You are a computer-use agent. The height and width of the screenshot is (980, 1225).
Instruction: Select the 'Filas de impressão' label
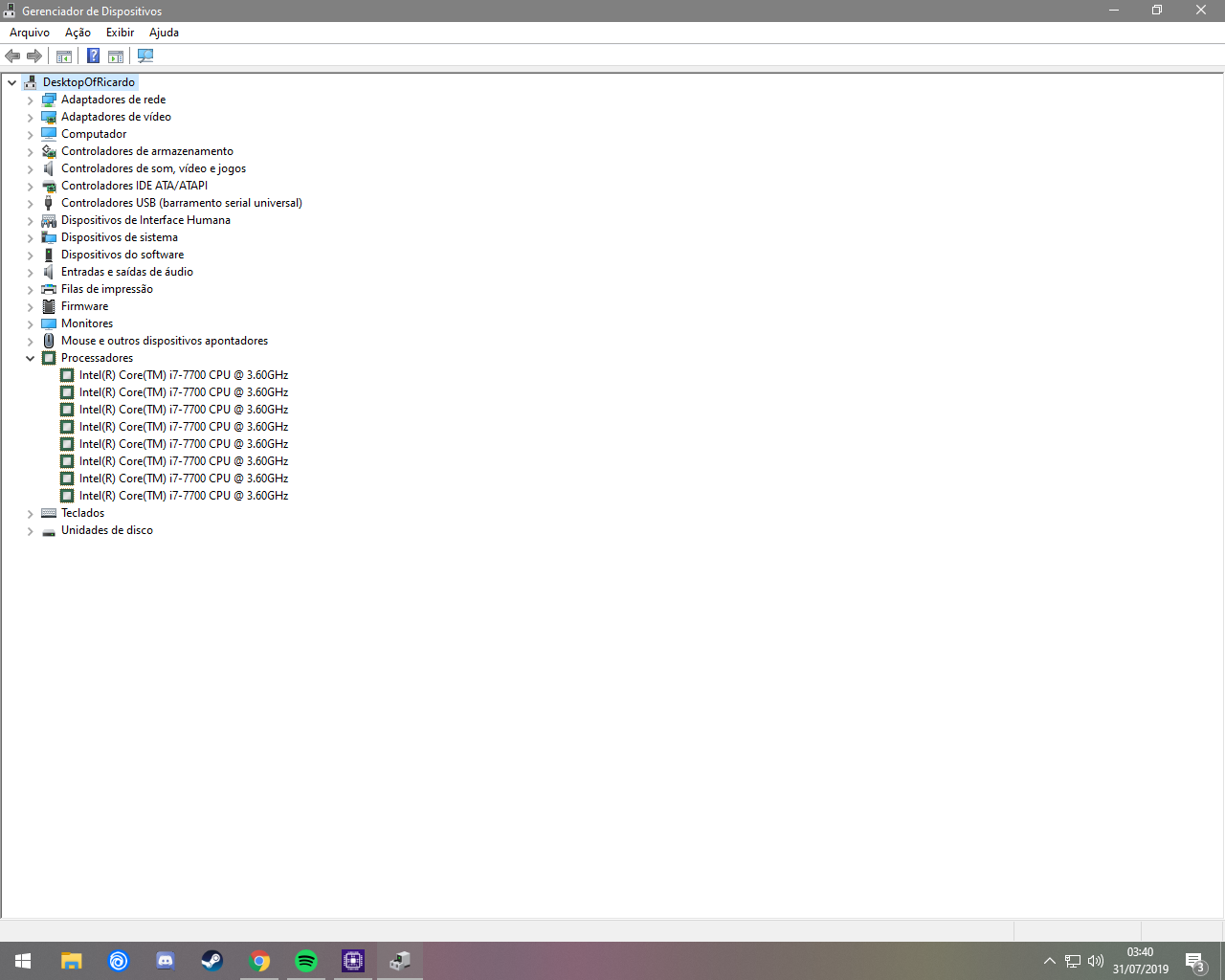(x=107, y=289)
